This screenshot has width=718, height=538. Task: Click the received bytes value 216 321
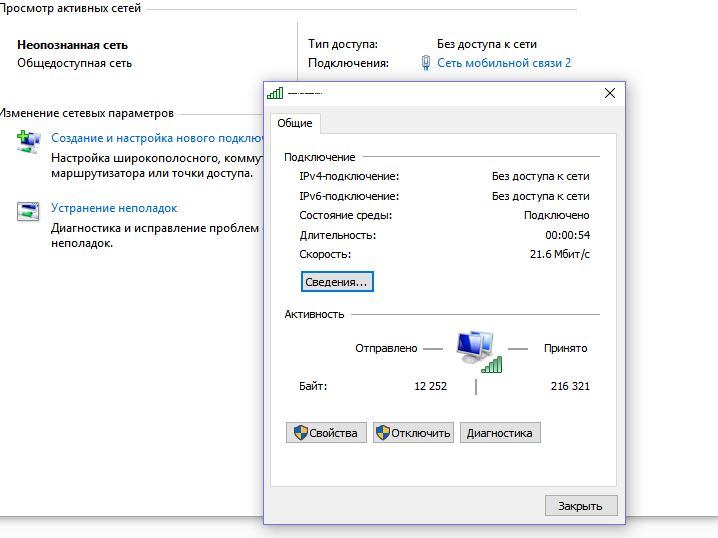570,386
